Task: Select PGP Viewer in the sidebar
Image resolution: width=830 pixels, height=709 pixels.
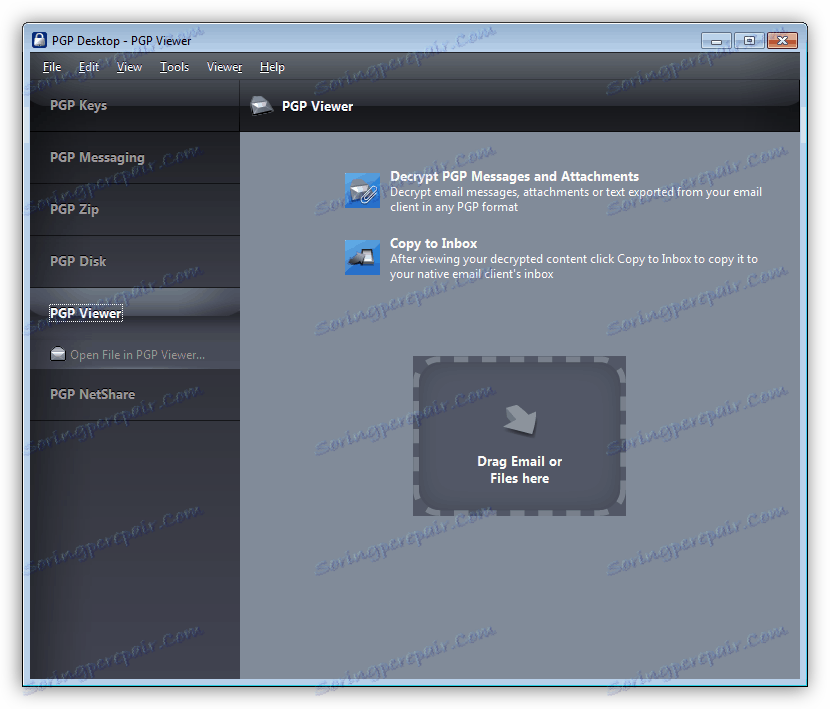Action: [134, 313]
